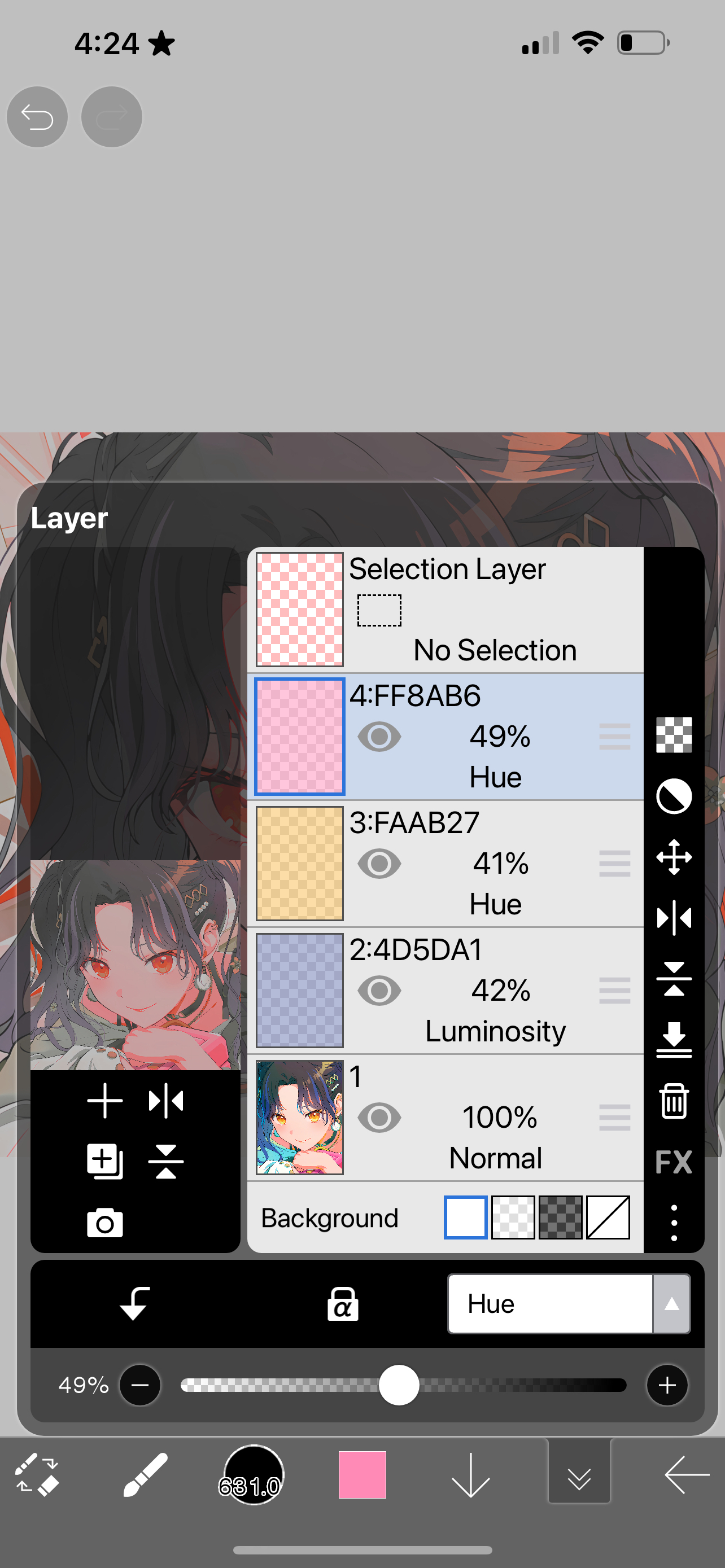725x1568 pixels.
Task: Tap the undo arrow
Action: [37, 117]
